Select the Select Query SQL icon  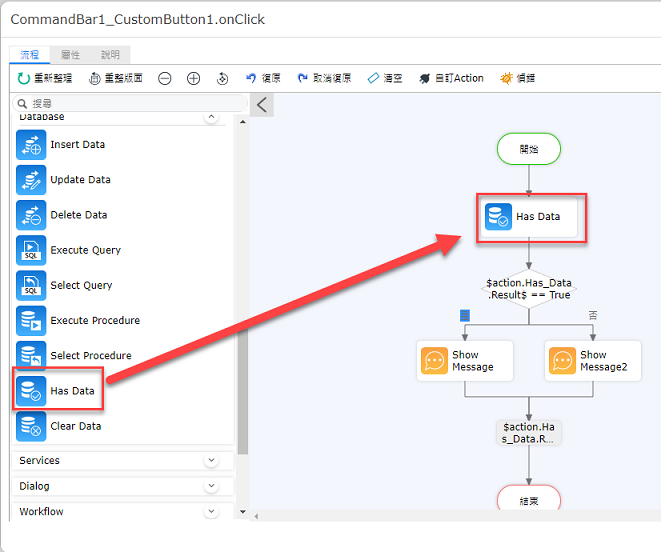pyautogui.click(x=31, y=285)
